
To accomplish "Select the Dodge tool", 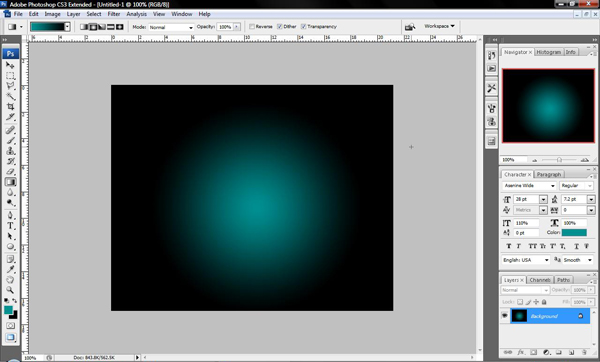I will (x=10, y=203).
